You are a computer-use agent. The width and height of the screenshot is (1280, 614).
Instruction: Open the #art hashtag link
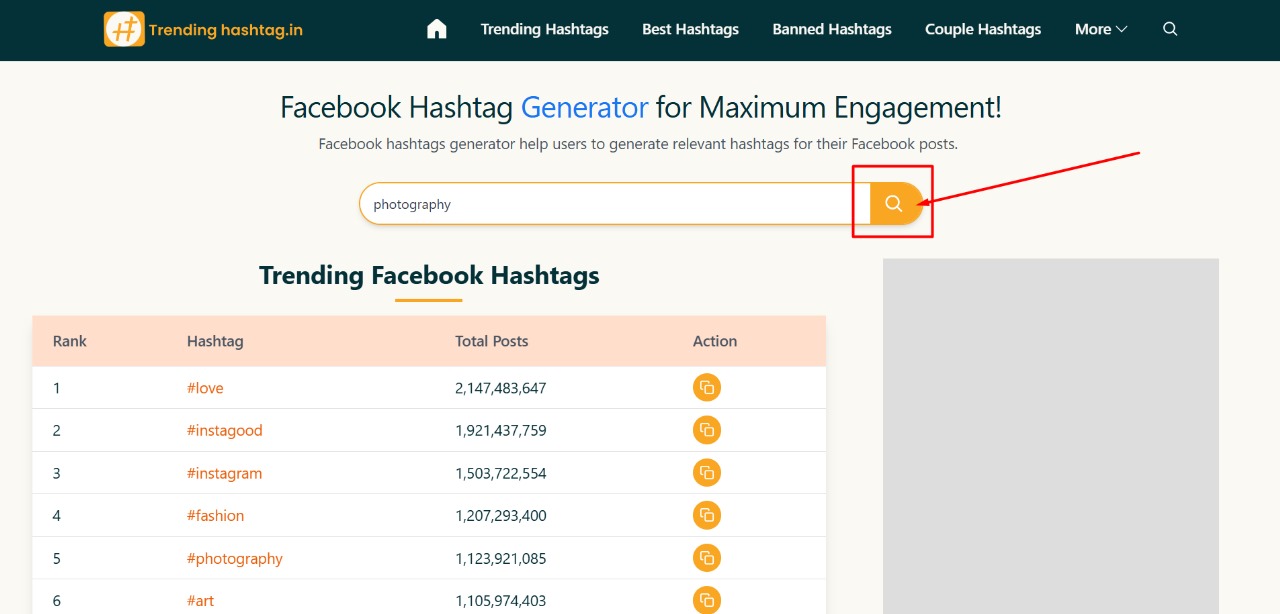tap(200, 600)
